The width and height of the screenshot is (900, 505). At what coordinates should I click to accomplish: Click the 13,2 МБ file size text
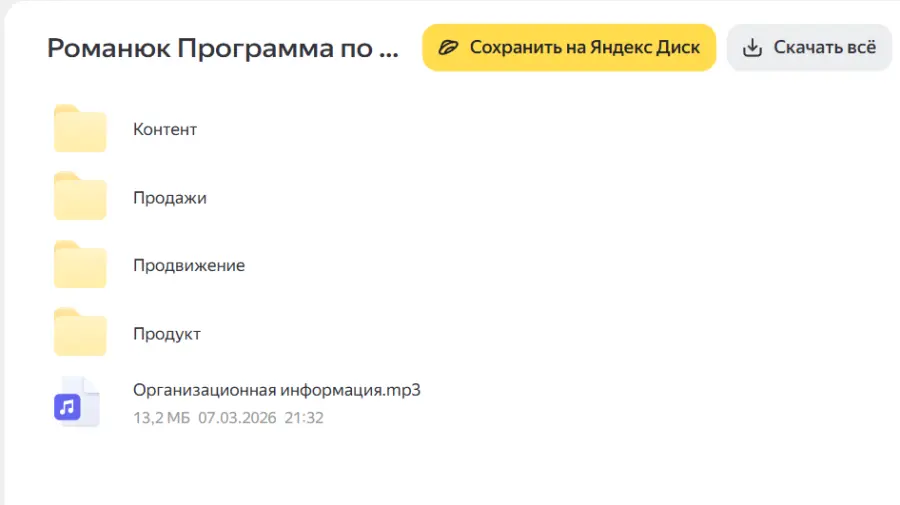(x=161, y=418)
